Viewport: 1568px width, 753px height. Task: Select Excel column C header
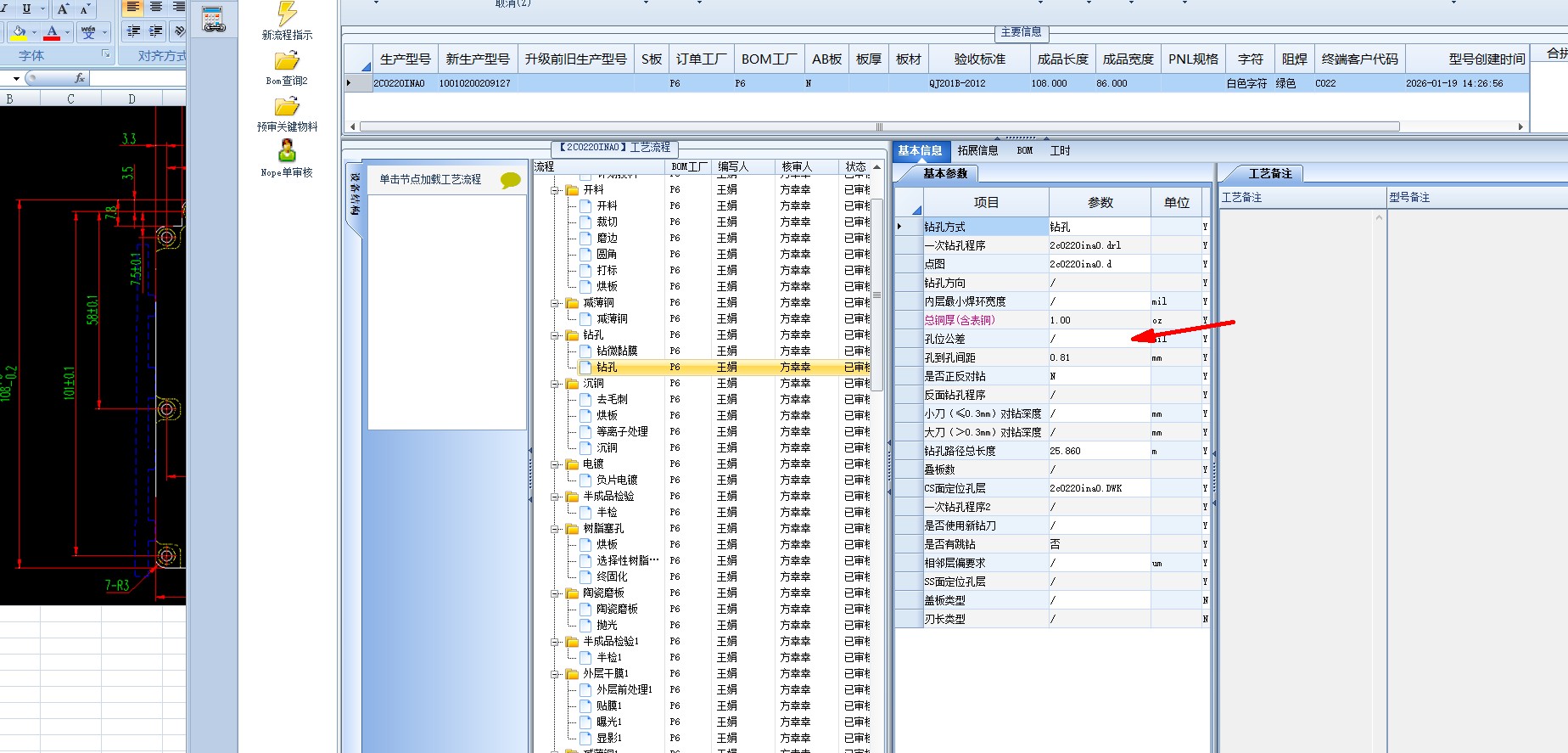(70, 98)
